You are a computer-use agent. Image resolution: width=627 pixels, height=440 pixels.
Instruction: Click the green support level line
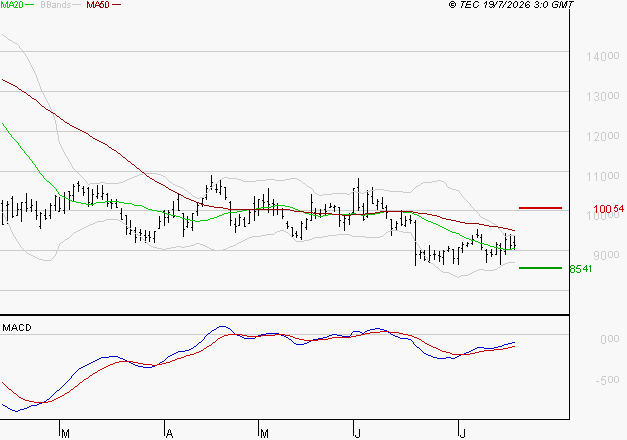click(x=540, y=268)
